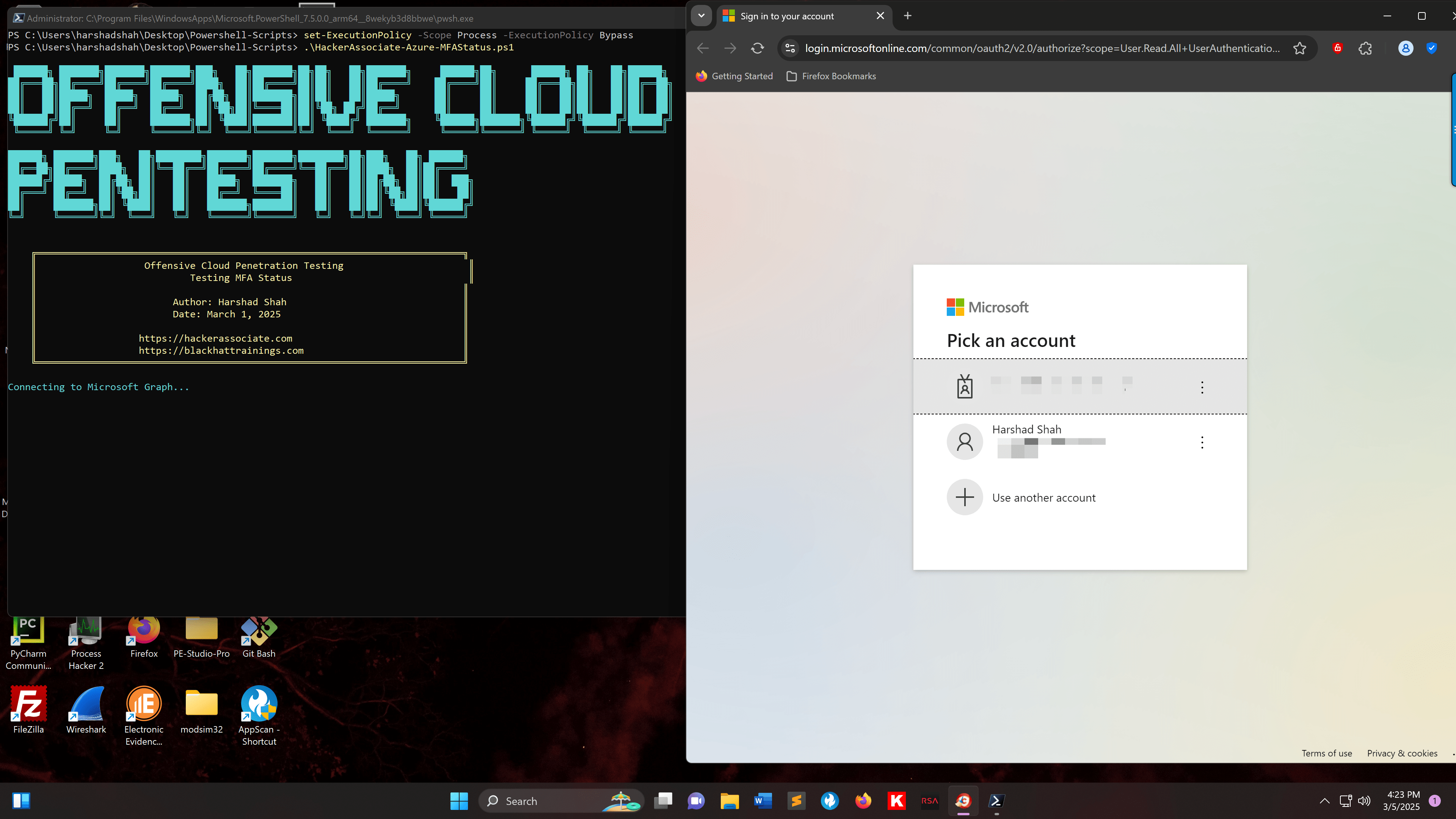
Task: Select the Wireshark desktop shortcut
Action: click(86, 710)
